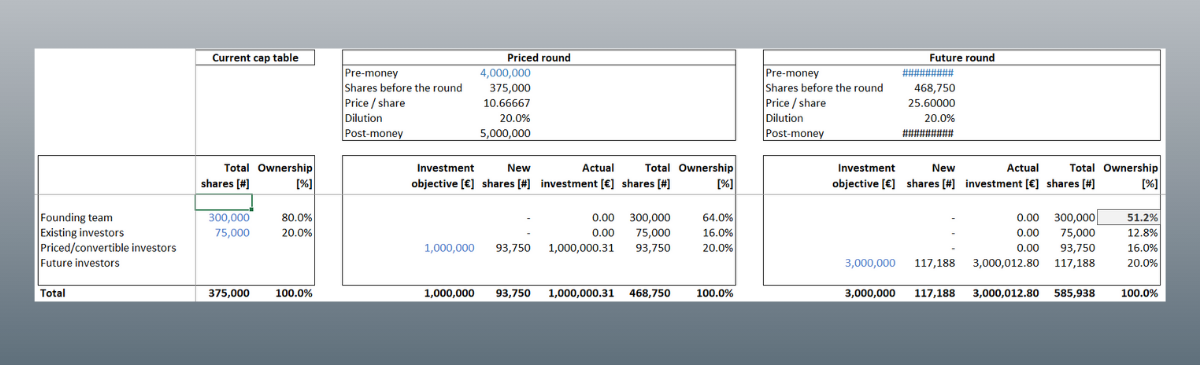This screenshot has height=365, width=1200.
Task: Select the "Founding team" row label
Action: [x=76, y=217]
